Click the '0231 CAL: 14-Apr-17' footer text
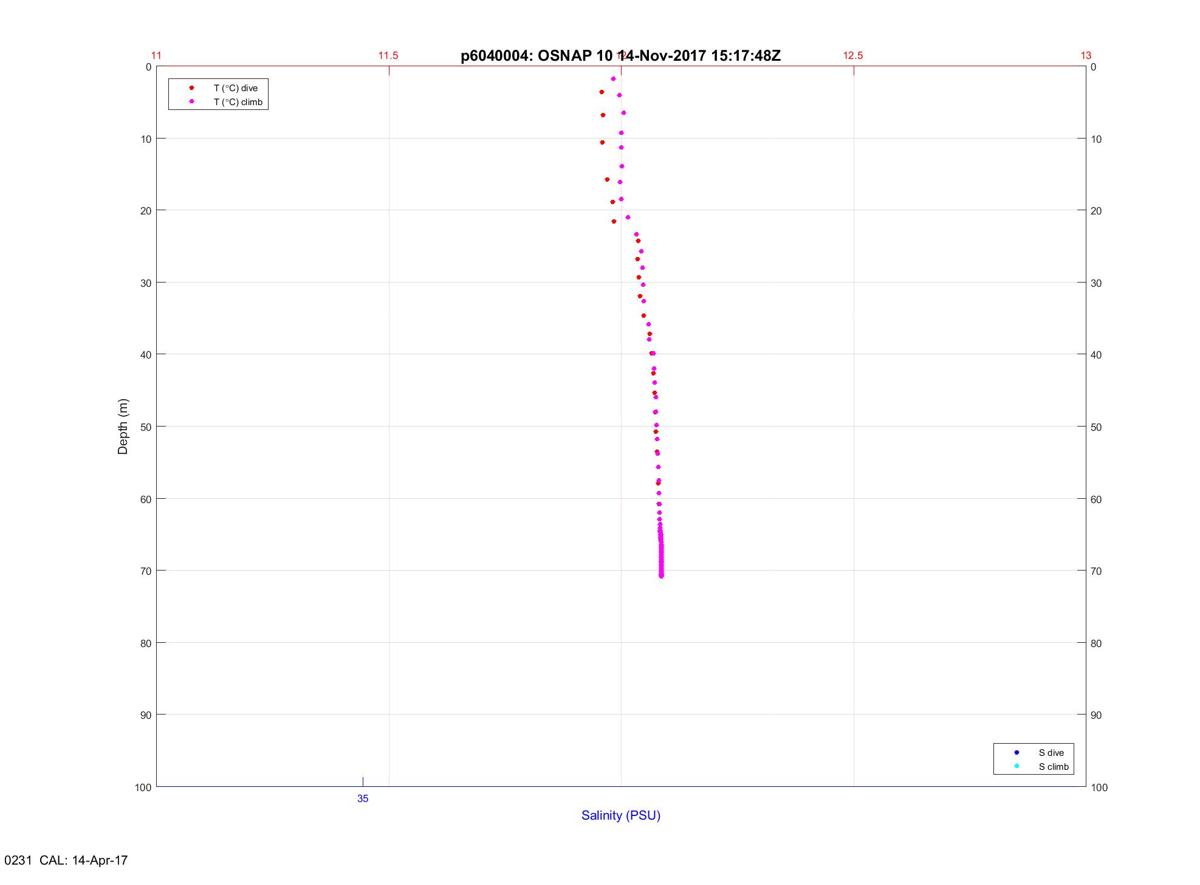The image size is (1200, 885). [67, 861]
